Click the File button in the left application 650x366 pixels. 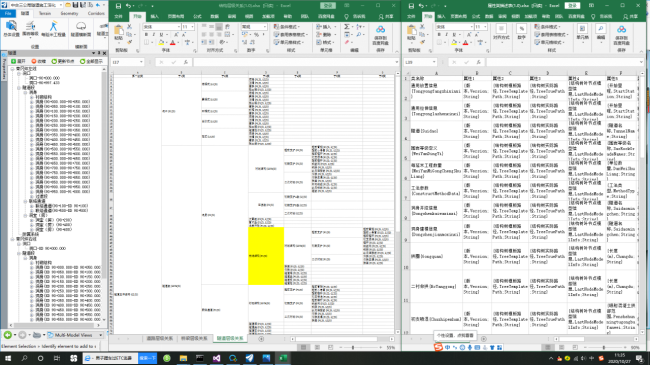coord(8,13)
